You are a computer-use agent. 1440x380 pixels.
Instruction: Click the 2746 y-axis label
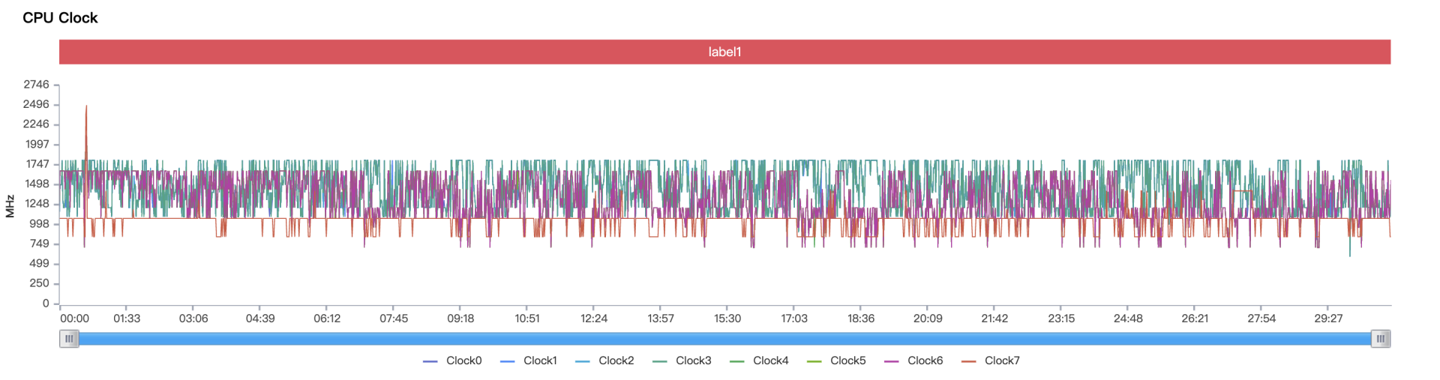click(x=36, y=85)
